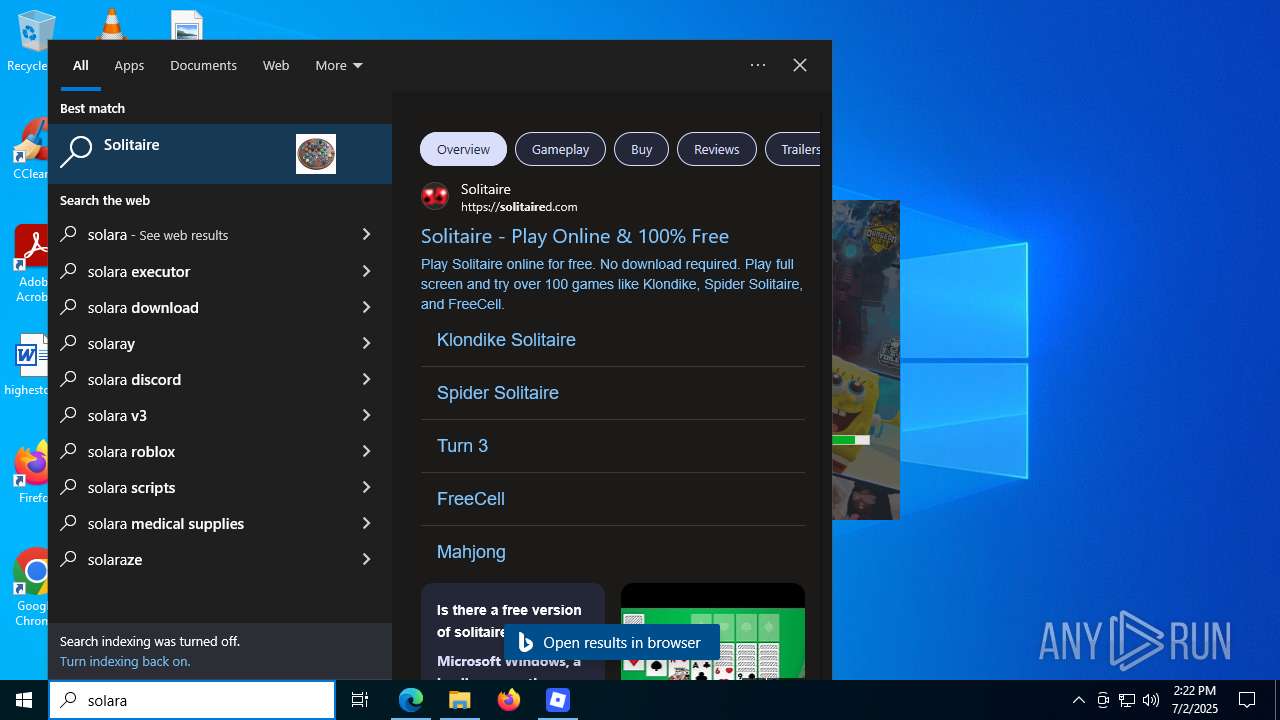1280x720 pixels.
Task: Expand the More dropdown filter
Action: [x=339, y=65]
